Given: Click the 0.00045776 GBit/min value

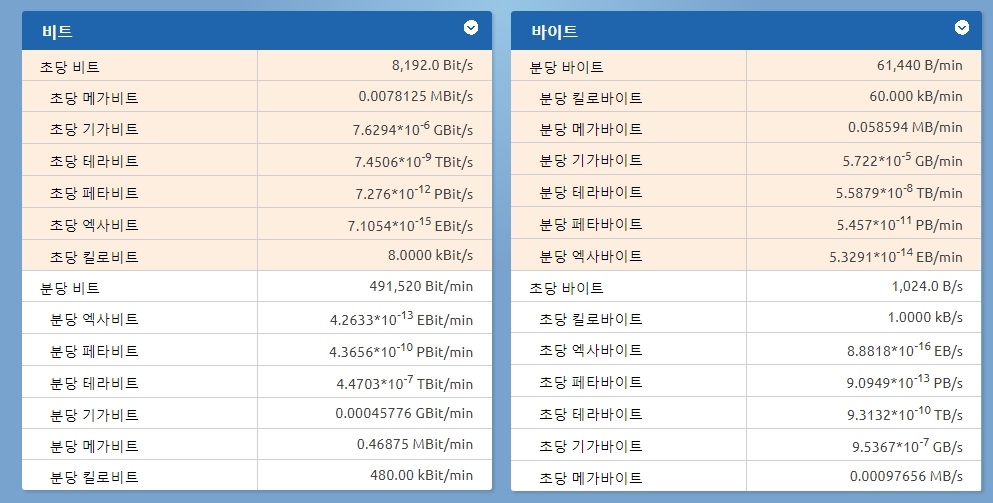Looking at the screenshot, I should click(404, 414).
